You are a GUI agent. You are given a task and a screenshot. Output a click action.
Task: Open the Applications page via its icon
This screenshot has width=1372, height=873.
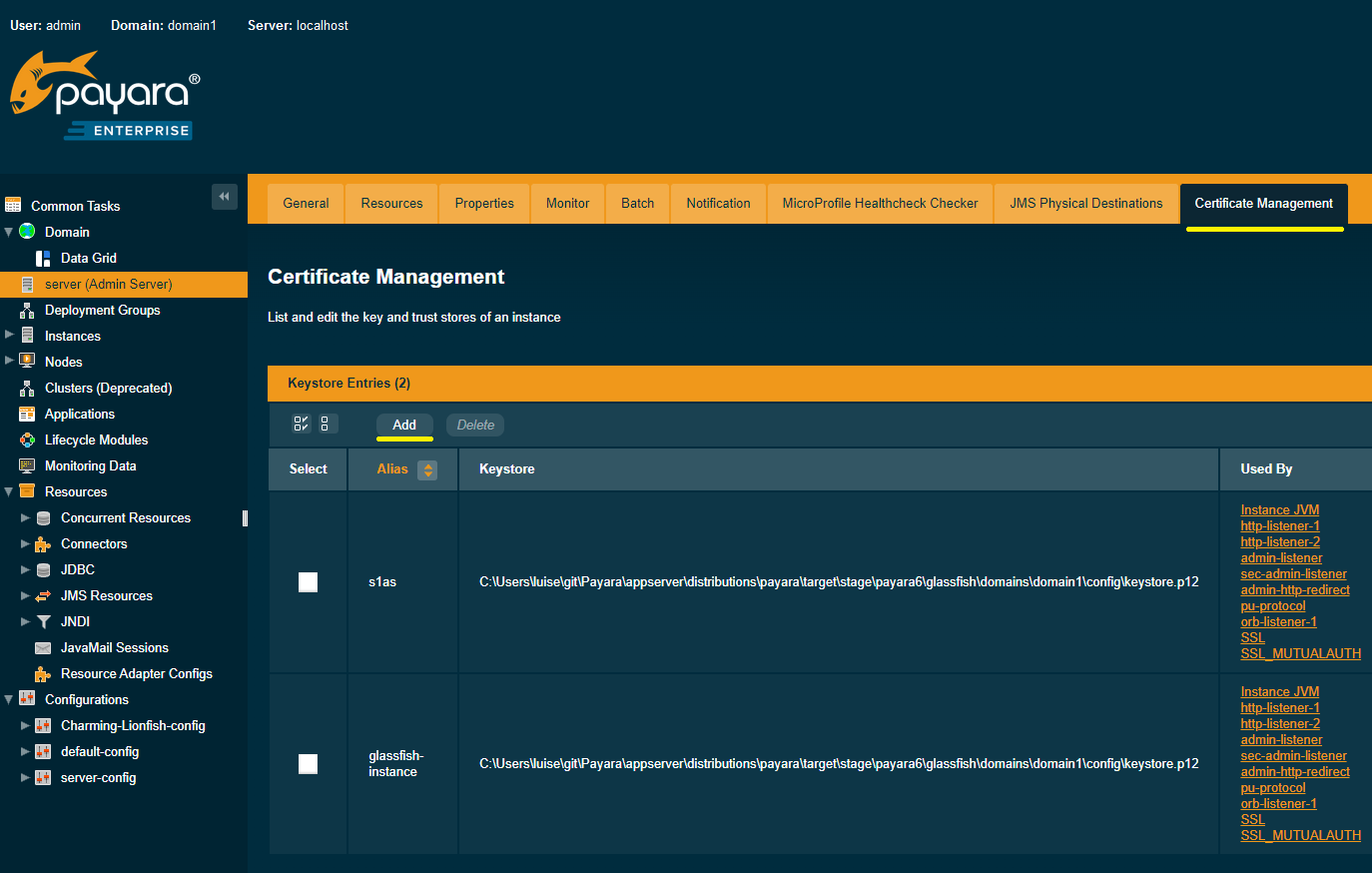click(29, 414)
